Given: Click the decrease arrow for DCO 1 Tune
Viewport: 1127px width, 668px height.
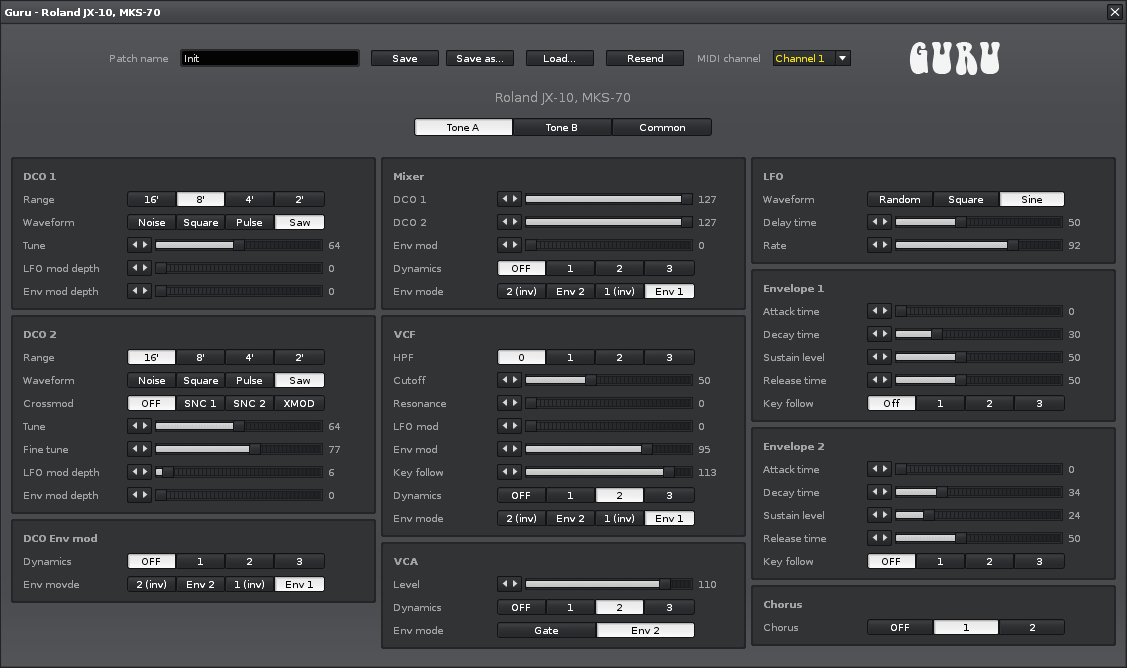Looking at the screenshot, I should tap(134, 245).
